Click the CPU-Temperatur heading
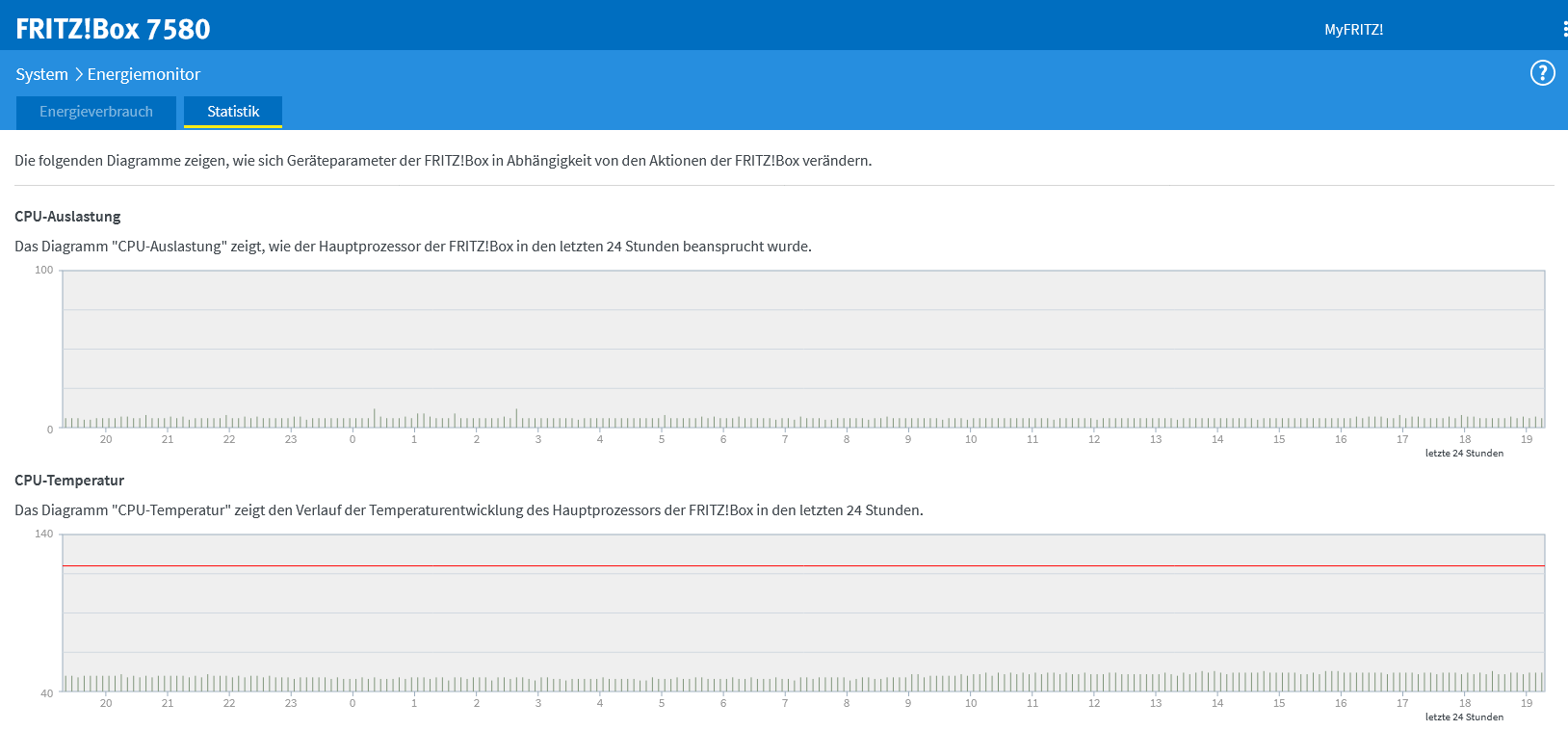This screenshot has width=1568, height=730. click(x=69, y=481)
